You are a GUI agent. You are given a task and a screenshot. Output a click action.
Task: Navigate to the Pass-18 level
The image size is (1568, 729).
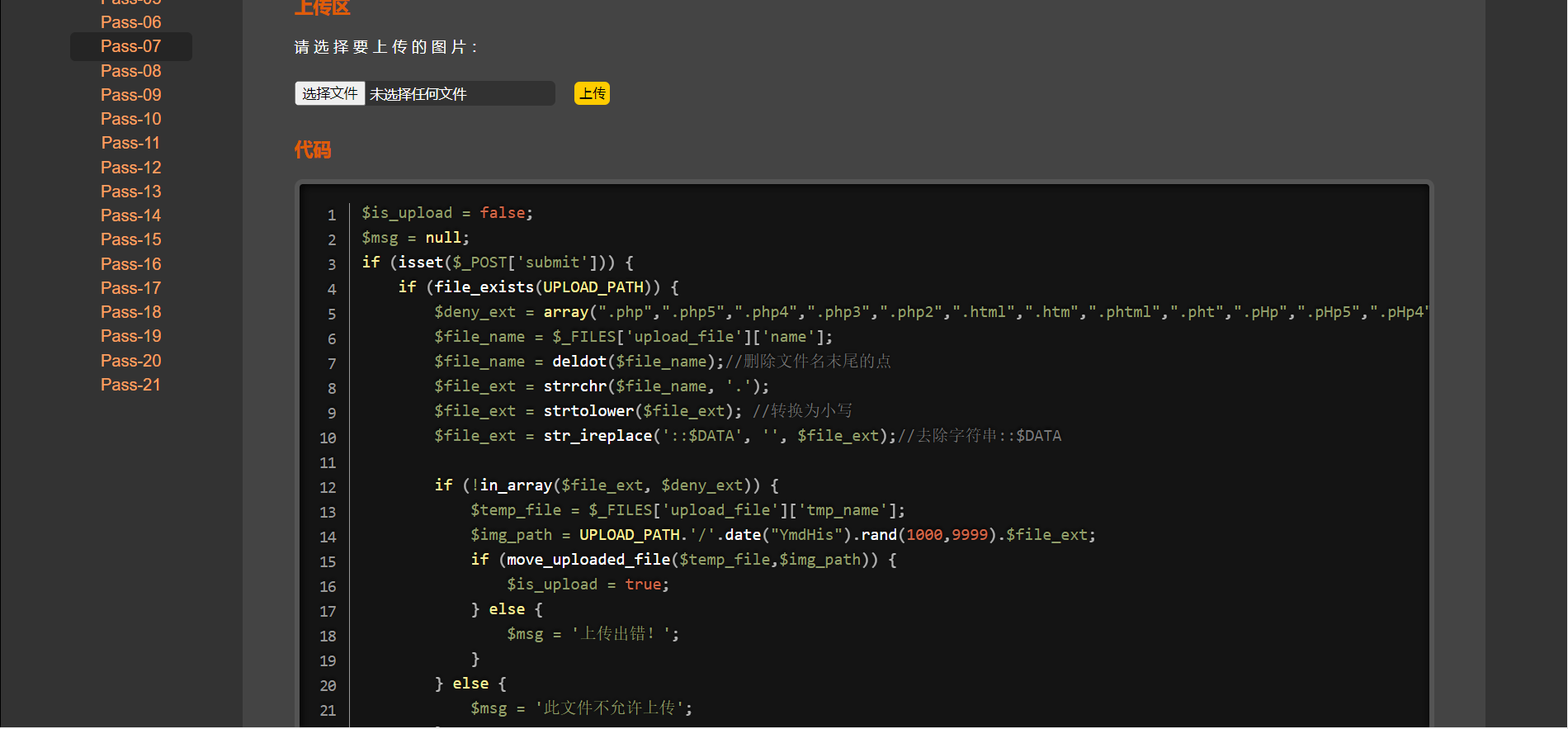130,312
